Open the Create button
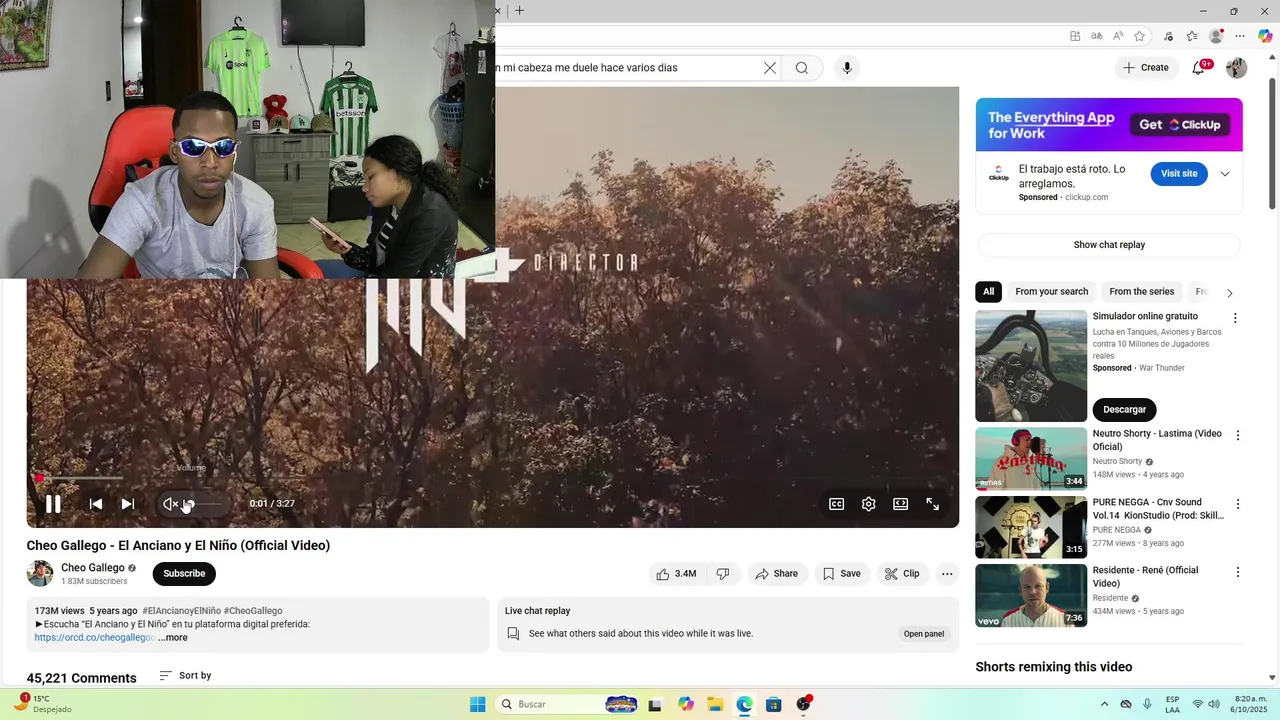The image size is (1280, 720). tap(1146, 68)
